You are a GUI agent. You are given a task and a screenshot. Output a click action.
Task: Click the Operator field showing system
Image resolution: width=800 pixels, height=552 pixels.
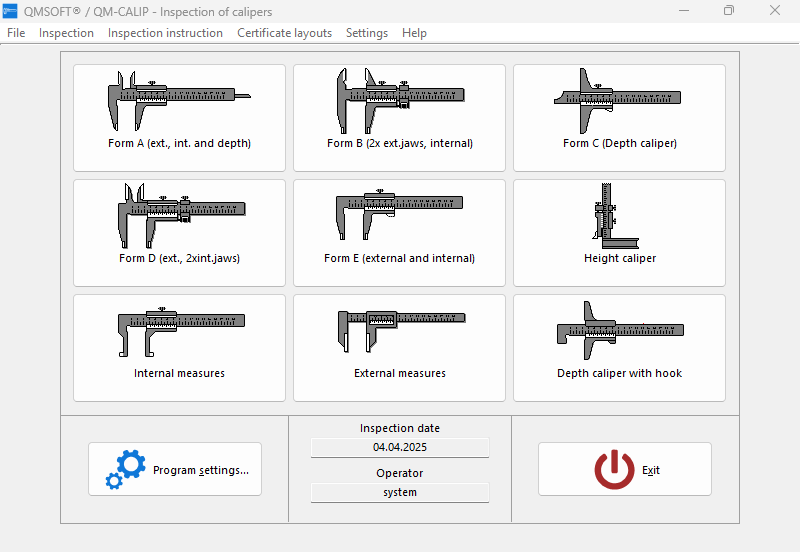[400, 492]
